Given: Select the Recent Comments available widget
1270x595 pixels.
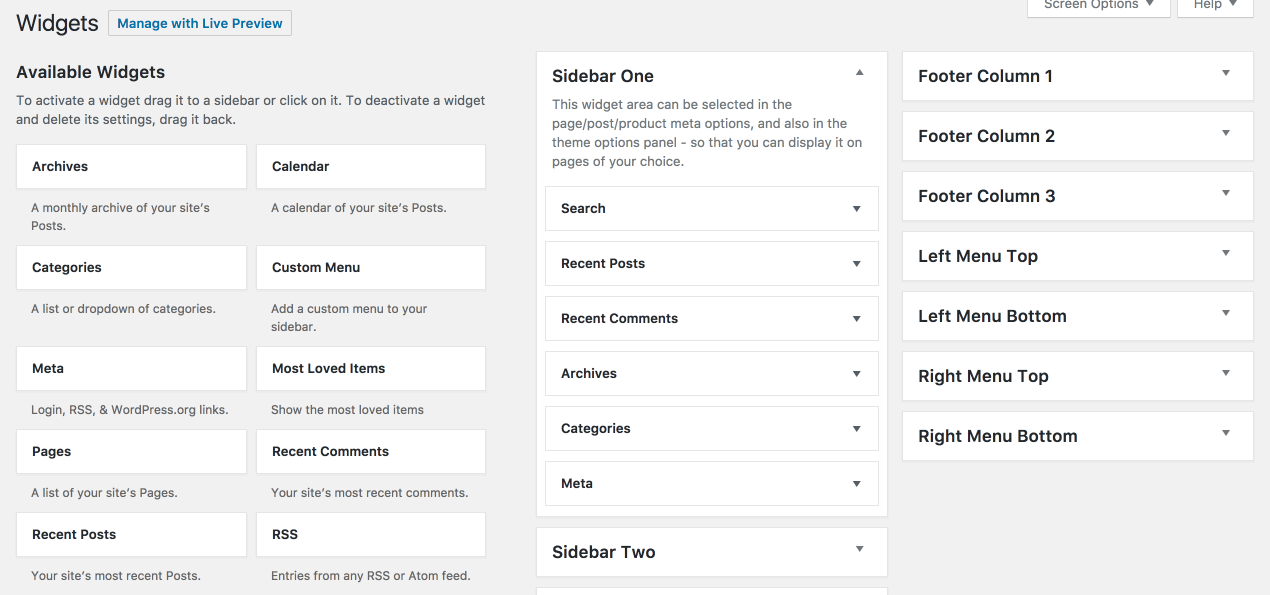Looking at the screenshot, I should [371, 451].
